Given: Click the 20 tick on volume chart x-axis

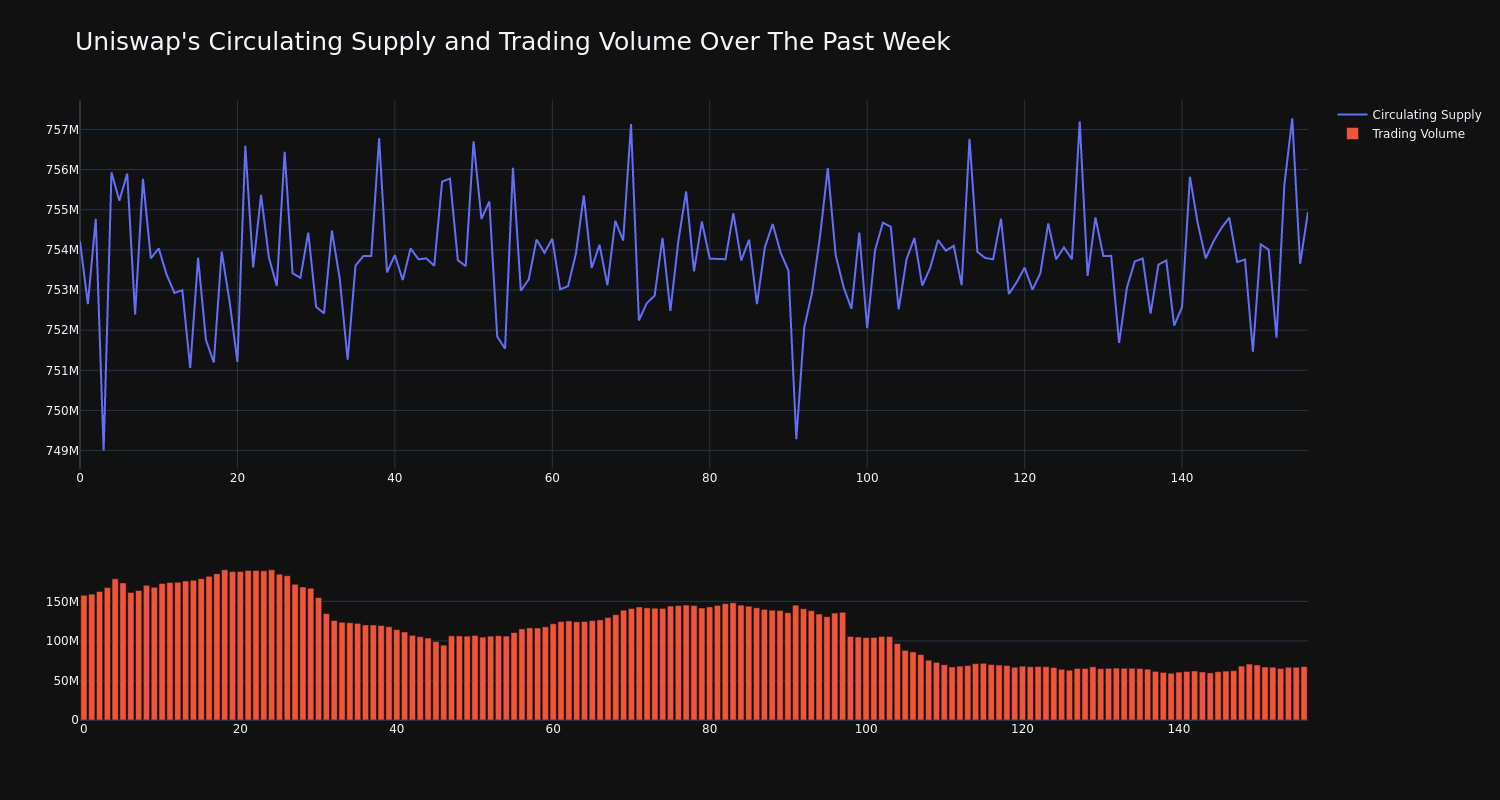Looking at the screenshot, I should [x=240, y=729].
